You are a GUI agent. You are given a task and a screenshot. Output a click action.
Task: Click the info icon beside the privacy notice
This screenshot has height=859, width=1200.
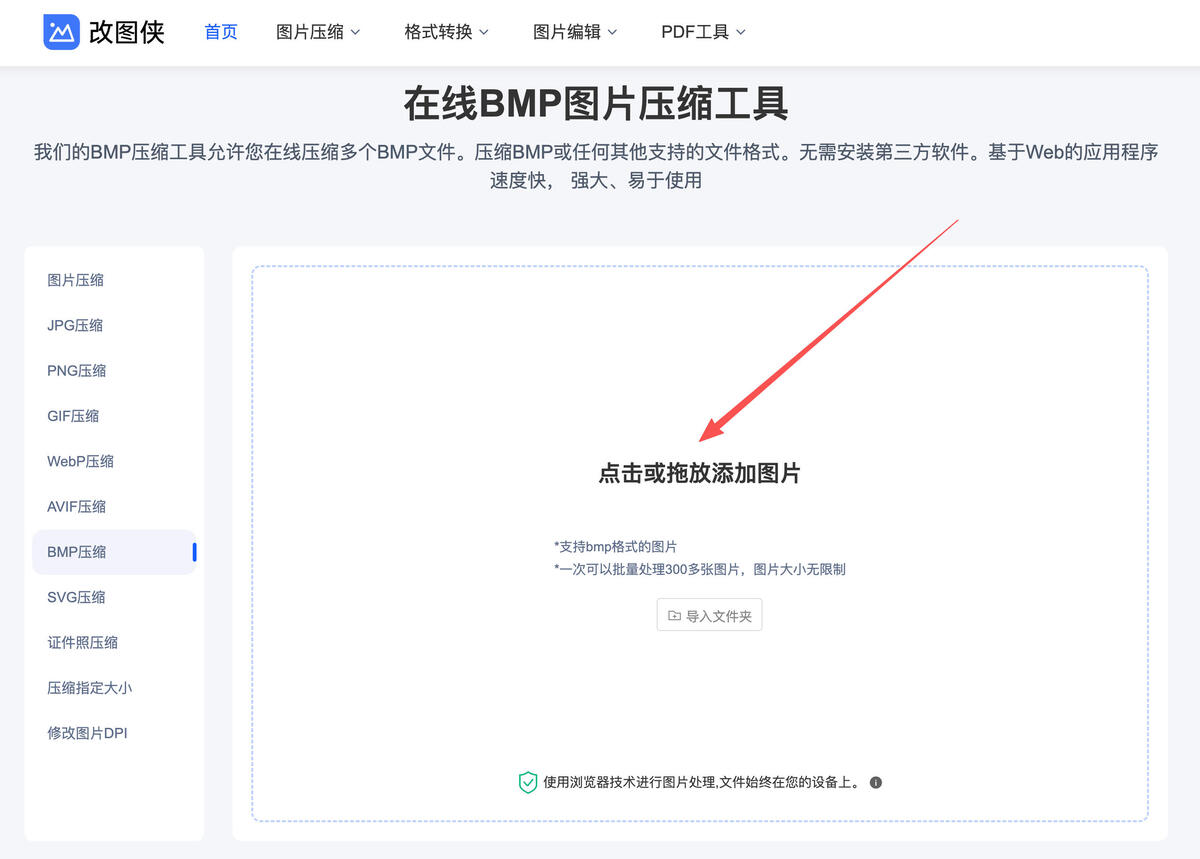coord(876,783)
